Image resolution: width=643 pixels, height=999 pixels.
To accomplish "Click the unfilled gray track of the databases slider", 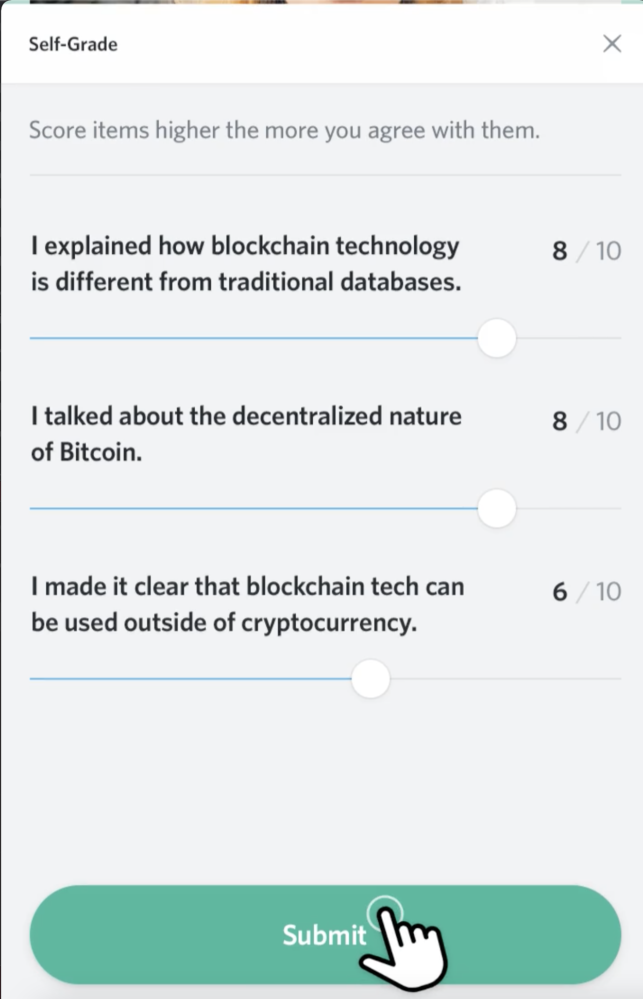I will (x=568, y=338).
